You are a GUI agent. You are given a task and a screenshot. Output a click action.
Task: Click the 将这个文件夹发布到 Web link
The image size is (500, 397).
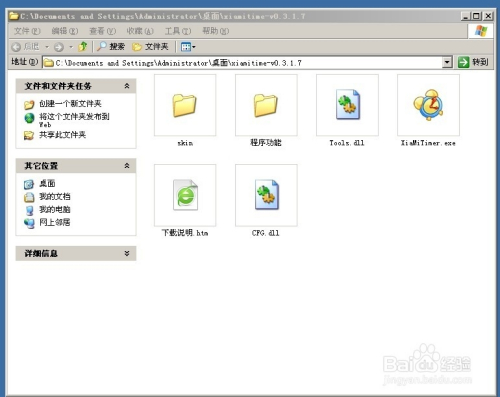[x=74, y=120]
